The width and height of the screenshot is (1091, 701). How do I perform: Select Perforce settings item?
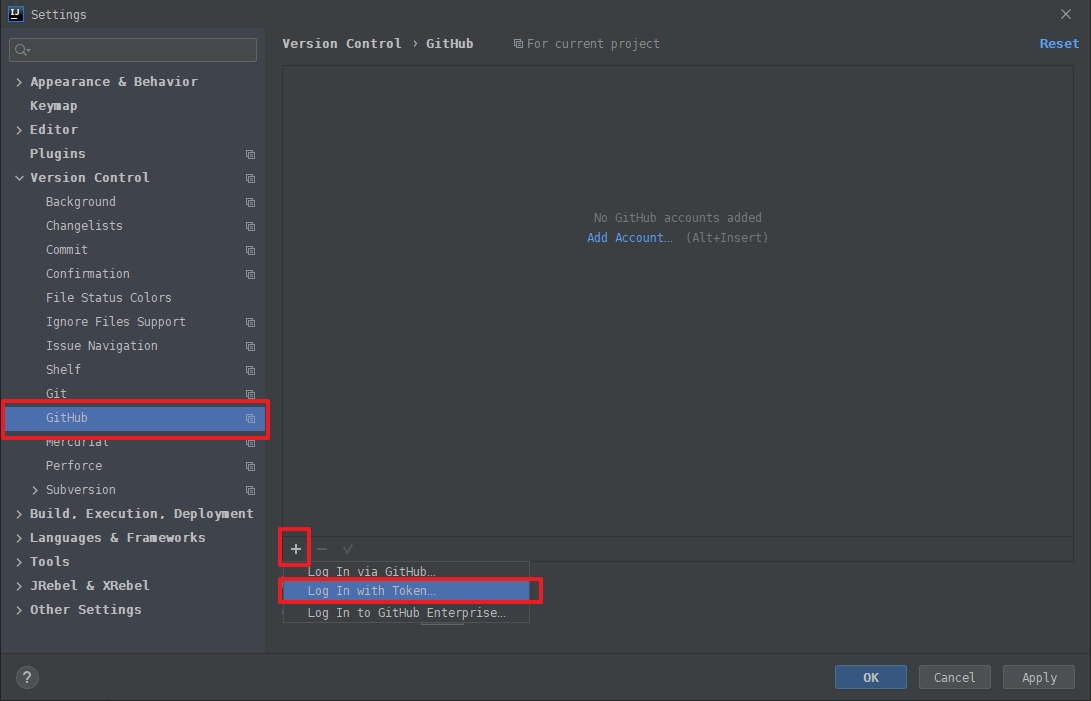pyautogui.click(x=74, y=466)
